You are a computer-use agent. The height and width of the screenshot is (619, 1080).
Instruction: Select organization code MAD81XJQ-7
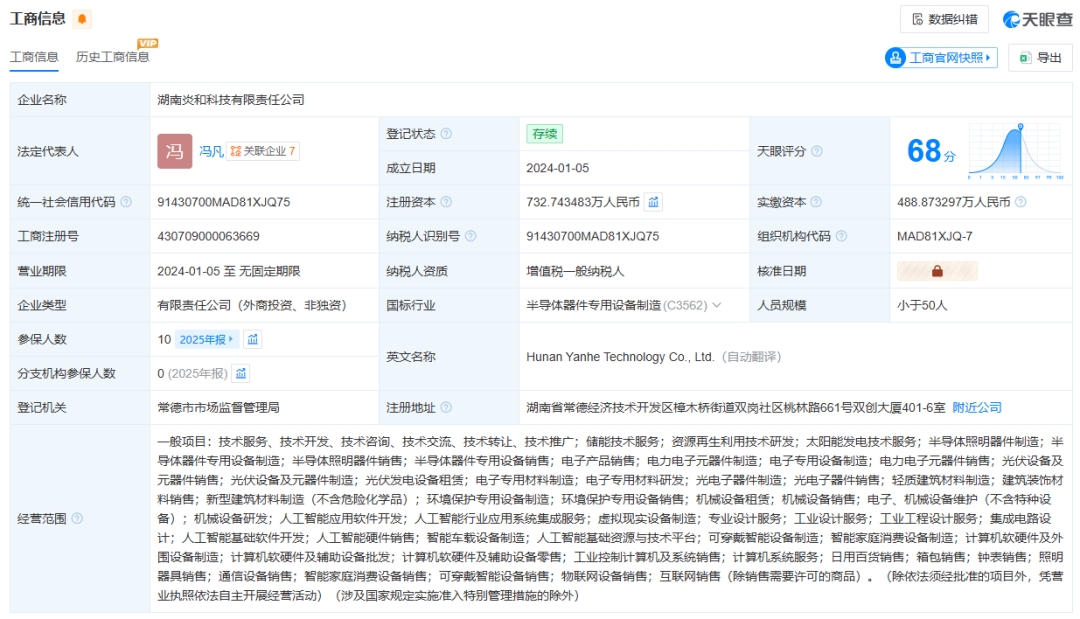point(935,236)
